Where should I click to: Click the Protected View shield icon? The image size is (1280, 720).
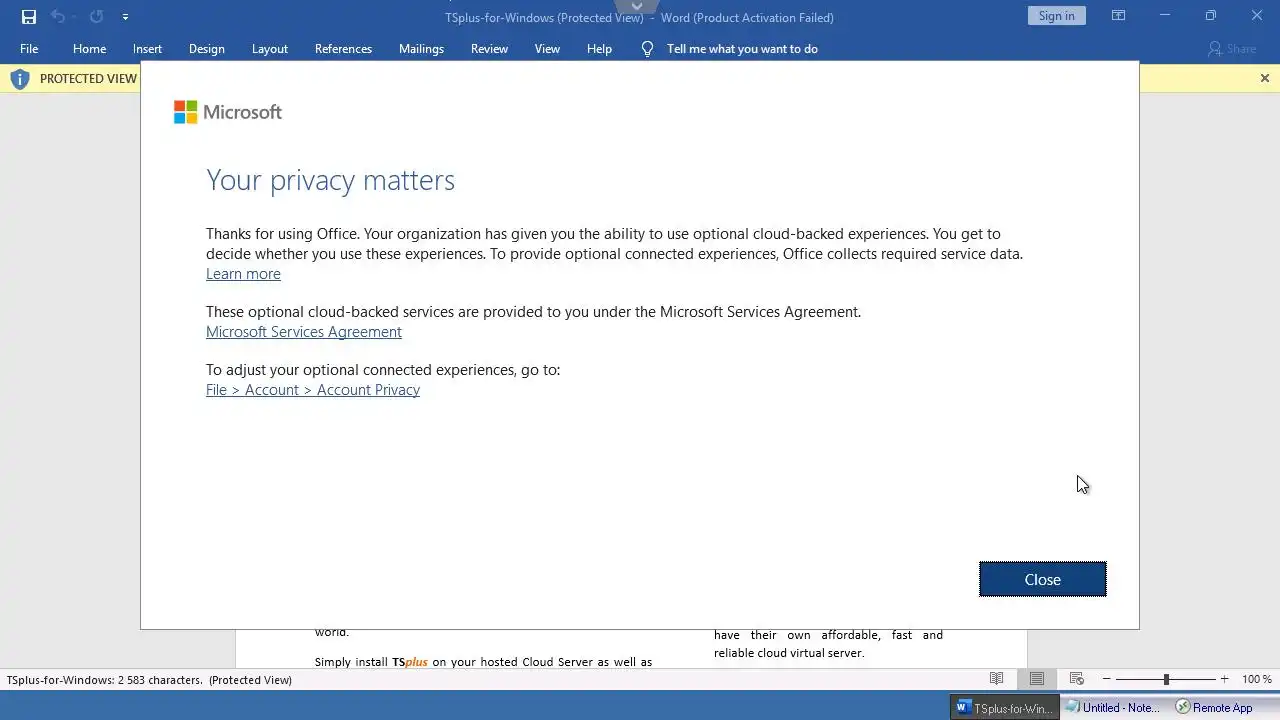point(20,78)
